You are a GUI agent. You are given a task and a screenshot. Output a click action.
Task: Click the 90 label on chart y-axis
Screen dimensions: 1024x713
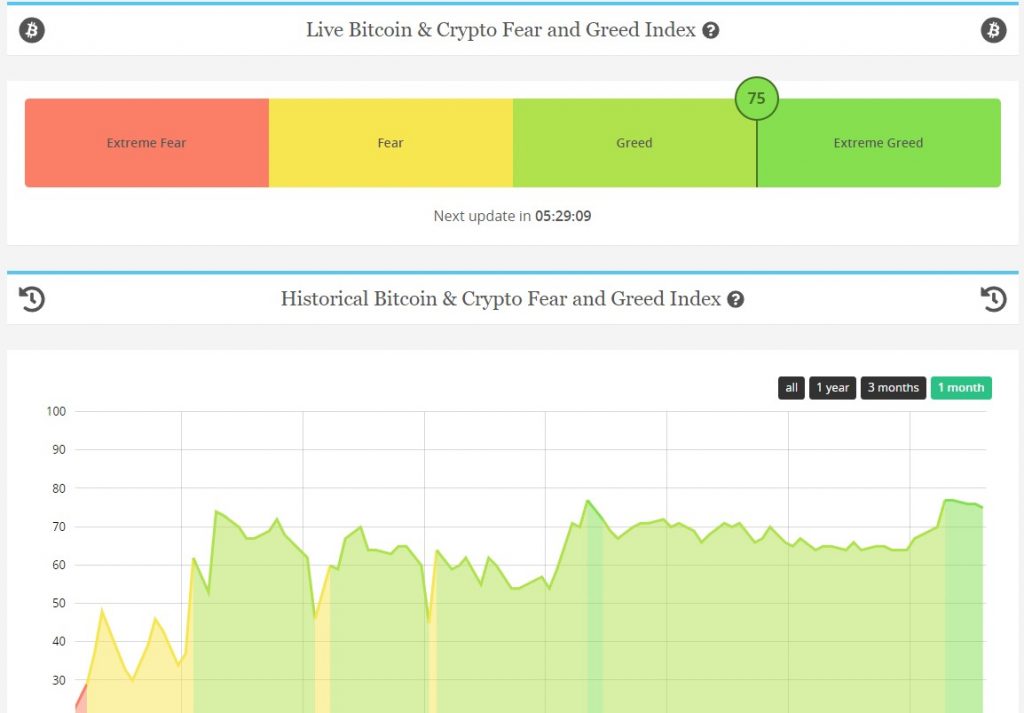click(59, 450)
